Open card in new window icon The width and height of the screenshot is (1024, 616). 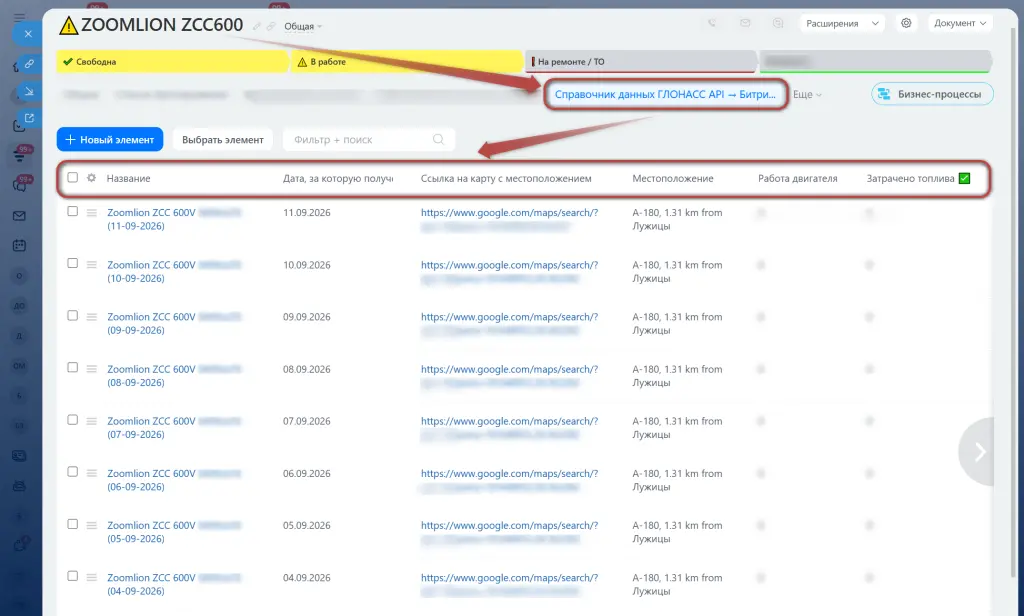click(29, 118)
